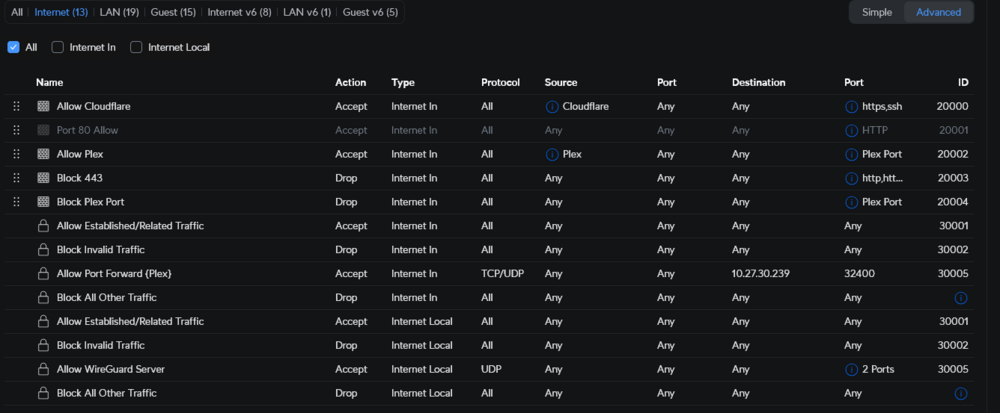Click the 32400 port value
Screen dimensions: 1000x413
[x=860, y=273]
